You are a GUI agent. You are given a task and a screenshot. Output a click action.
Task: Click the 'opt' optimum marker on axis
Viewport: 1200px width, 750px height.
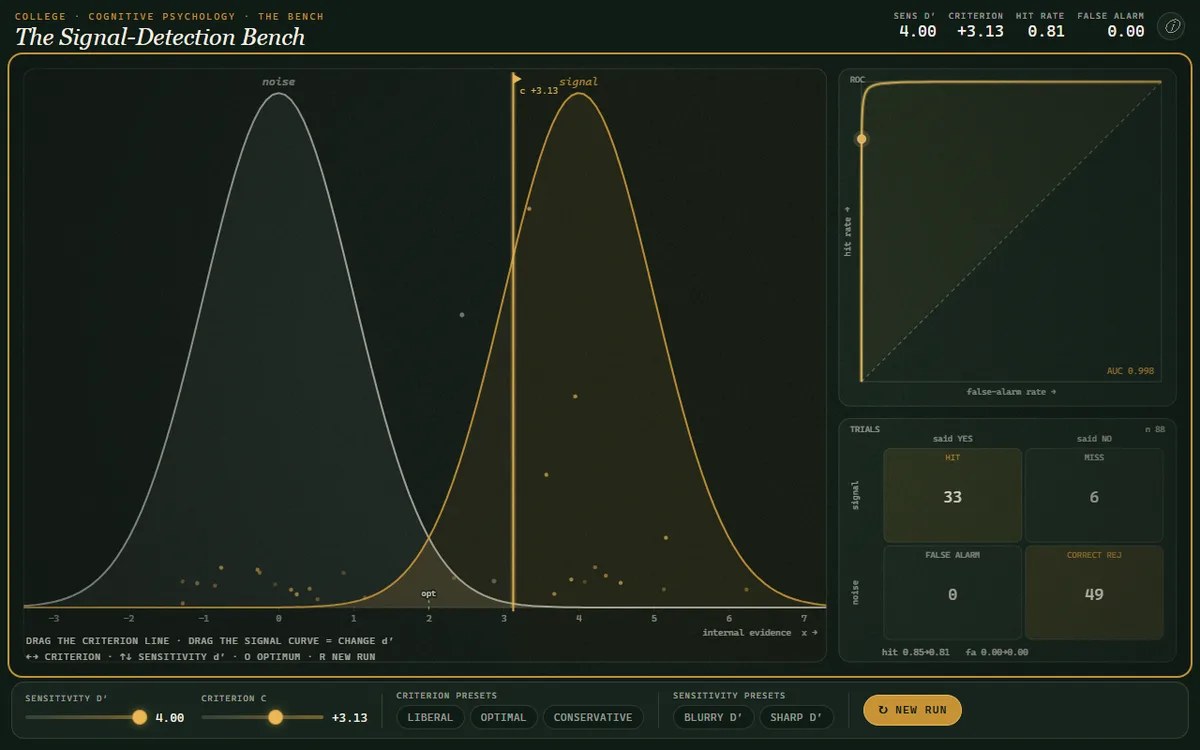[428, 594]
